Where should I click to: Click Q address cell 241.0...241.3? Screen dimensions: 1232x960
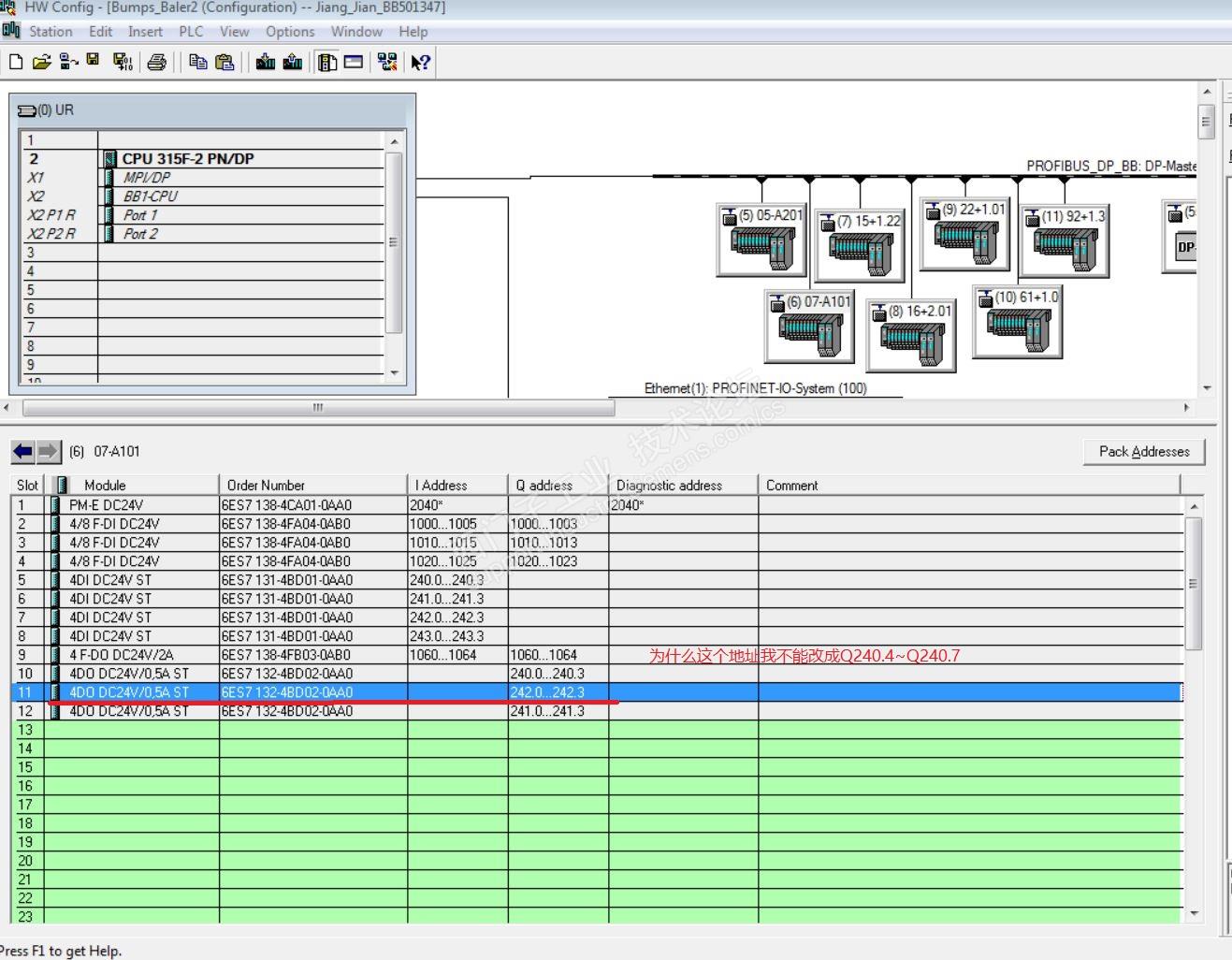pyautogui.click(x=558, y=711)
